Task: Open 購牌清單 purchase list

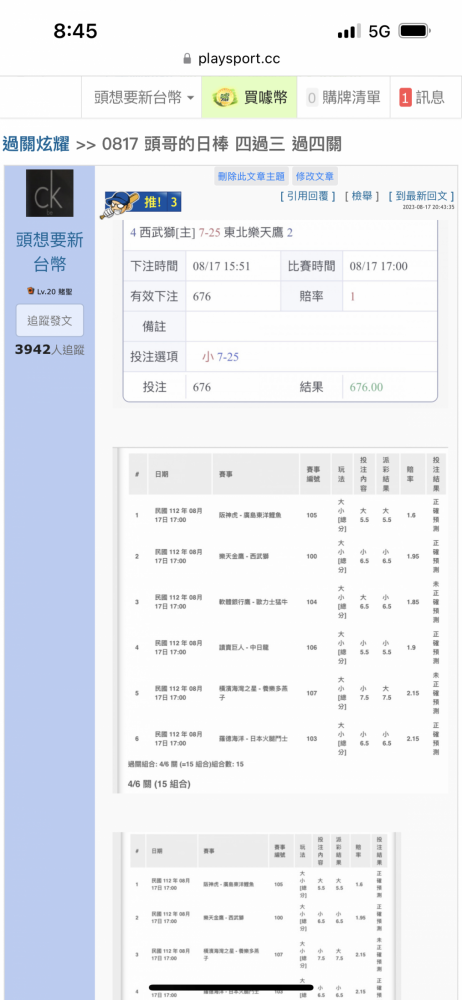Action: tap(343, 98)
